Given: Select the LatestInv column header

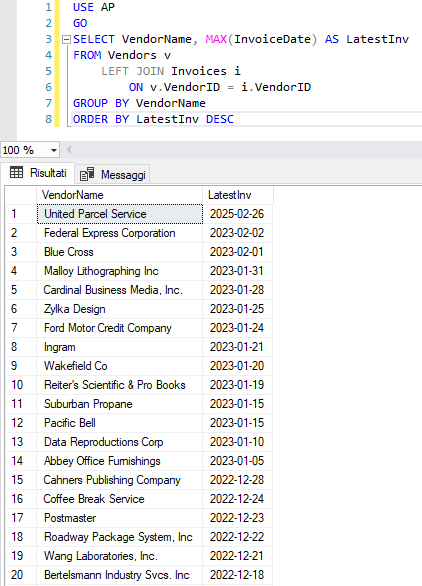Looking at the screenshot, I should click(x=237, y=195).
